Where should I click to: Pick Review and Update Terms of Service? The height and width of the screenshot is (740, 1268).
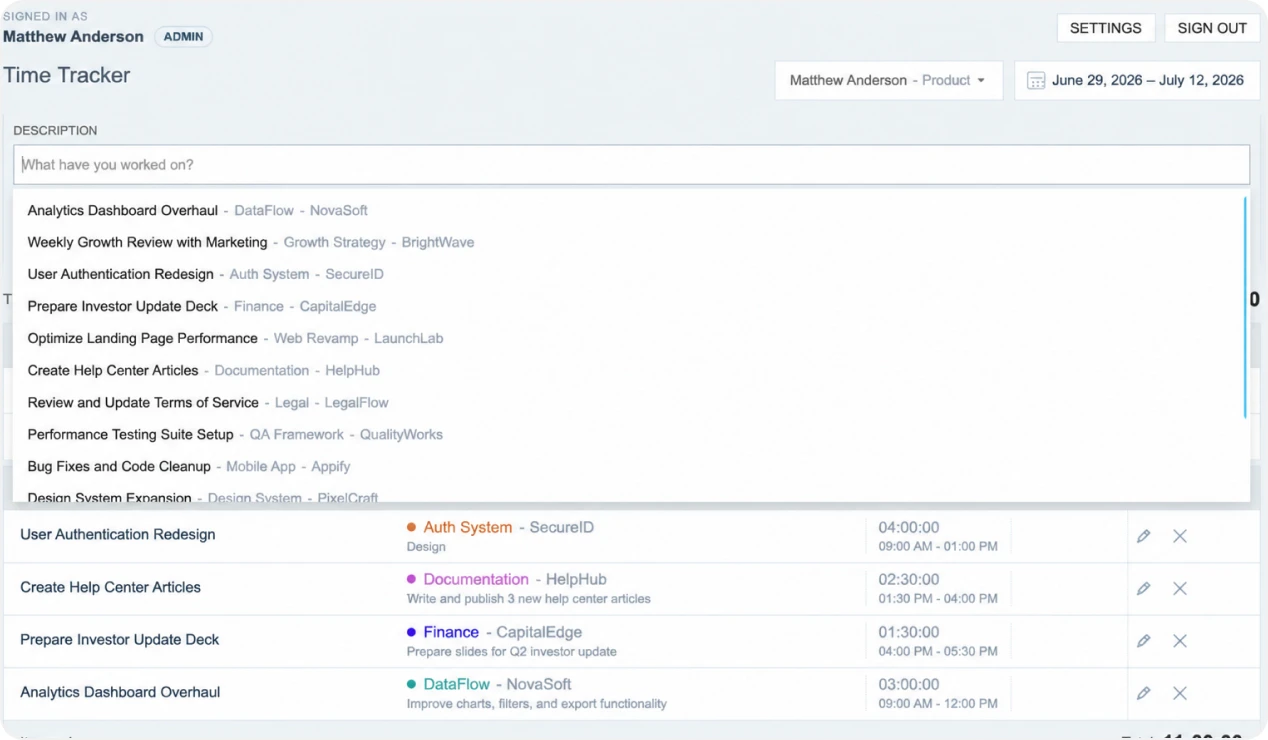[631, 403]
